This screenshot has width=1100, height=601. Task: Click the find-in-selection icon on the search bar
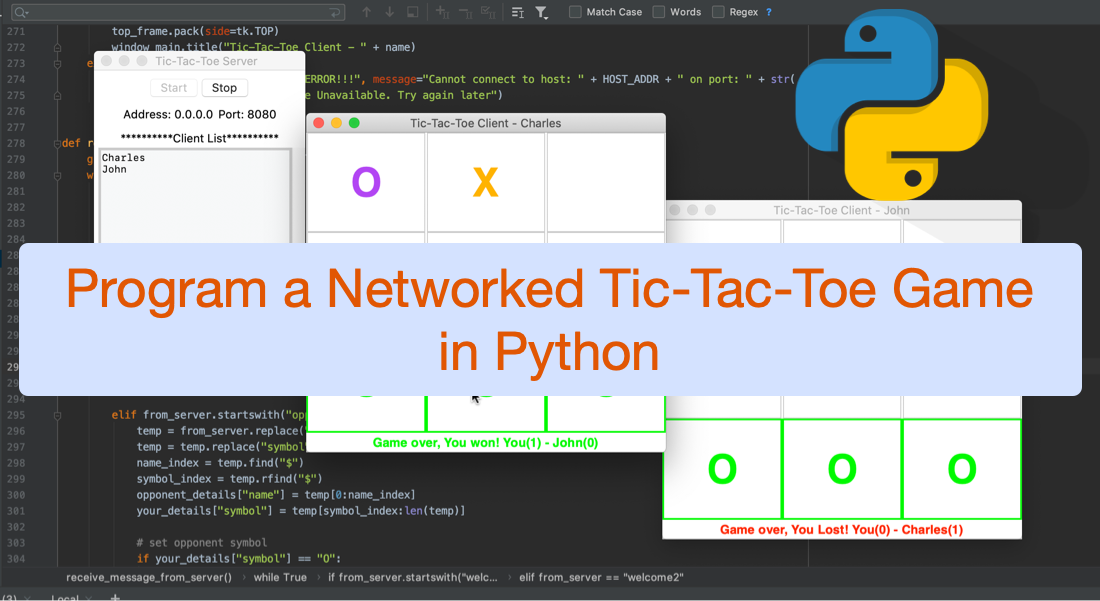click(412, 11)
